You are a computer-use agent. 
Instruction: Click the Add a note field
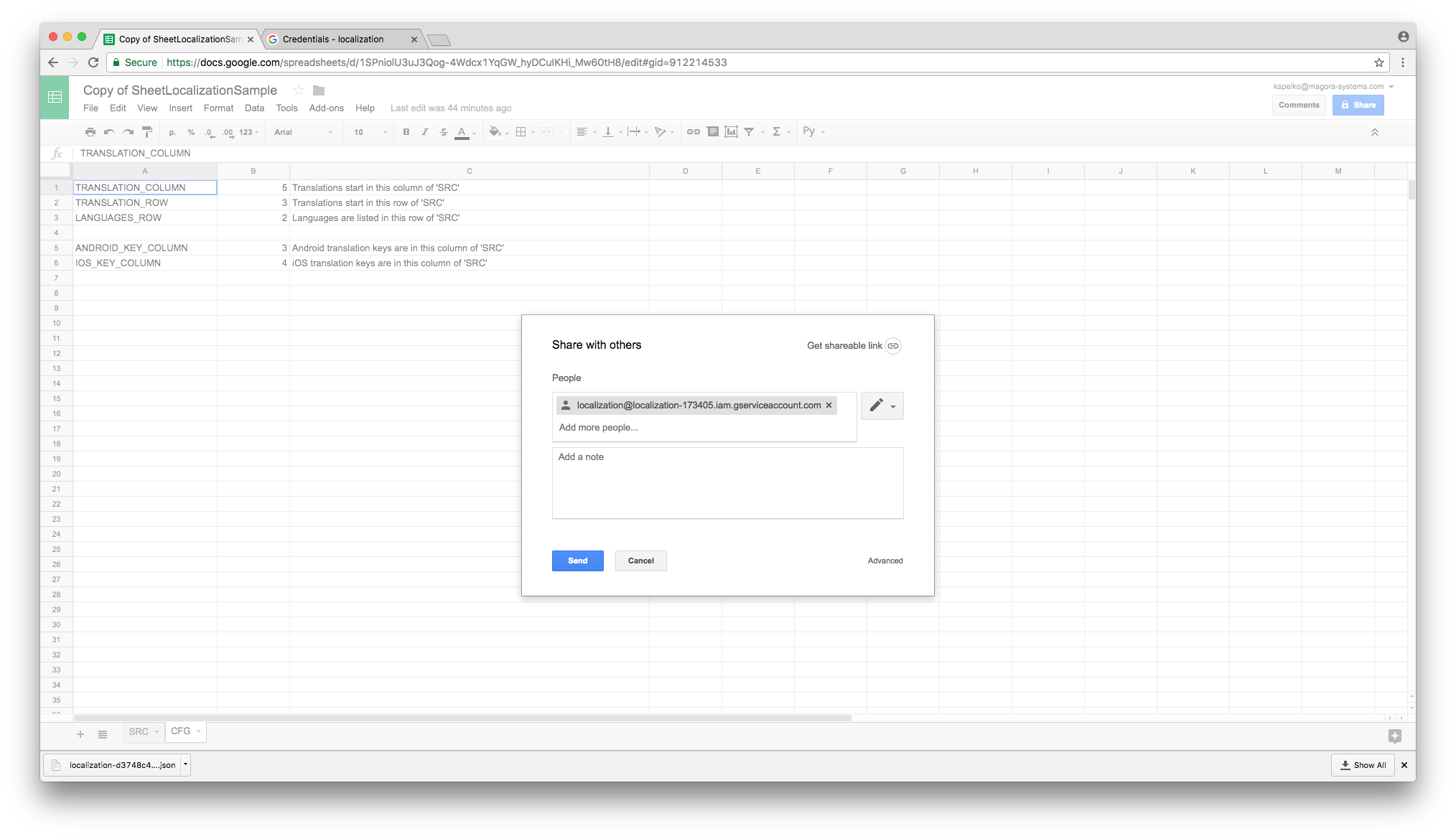pos(727,482)
